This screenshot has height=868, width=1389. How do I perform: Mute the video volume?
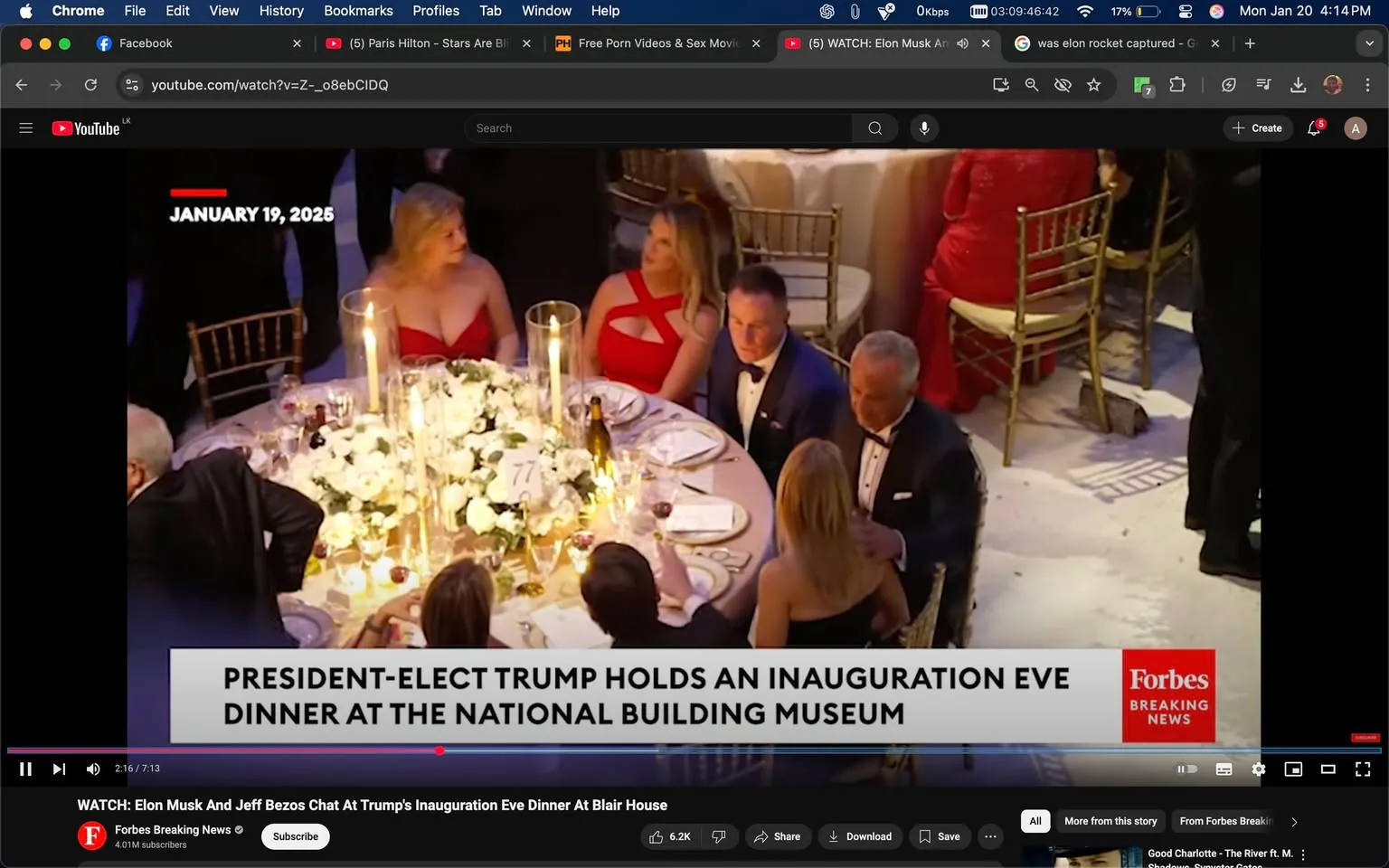click(92, 769)
